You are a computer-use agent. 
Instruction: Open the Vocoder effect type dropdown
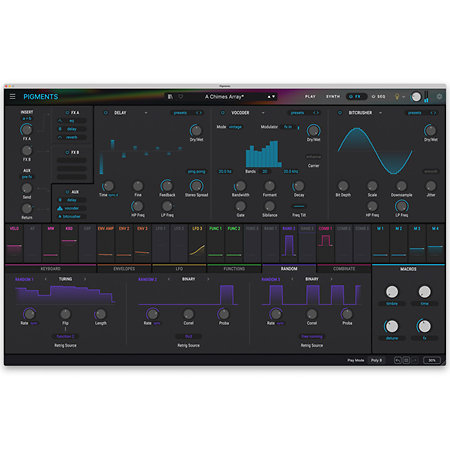click(x=263, y=113)
